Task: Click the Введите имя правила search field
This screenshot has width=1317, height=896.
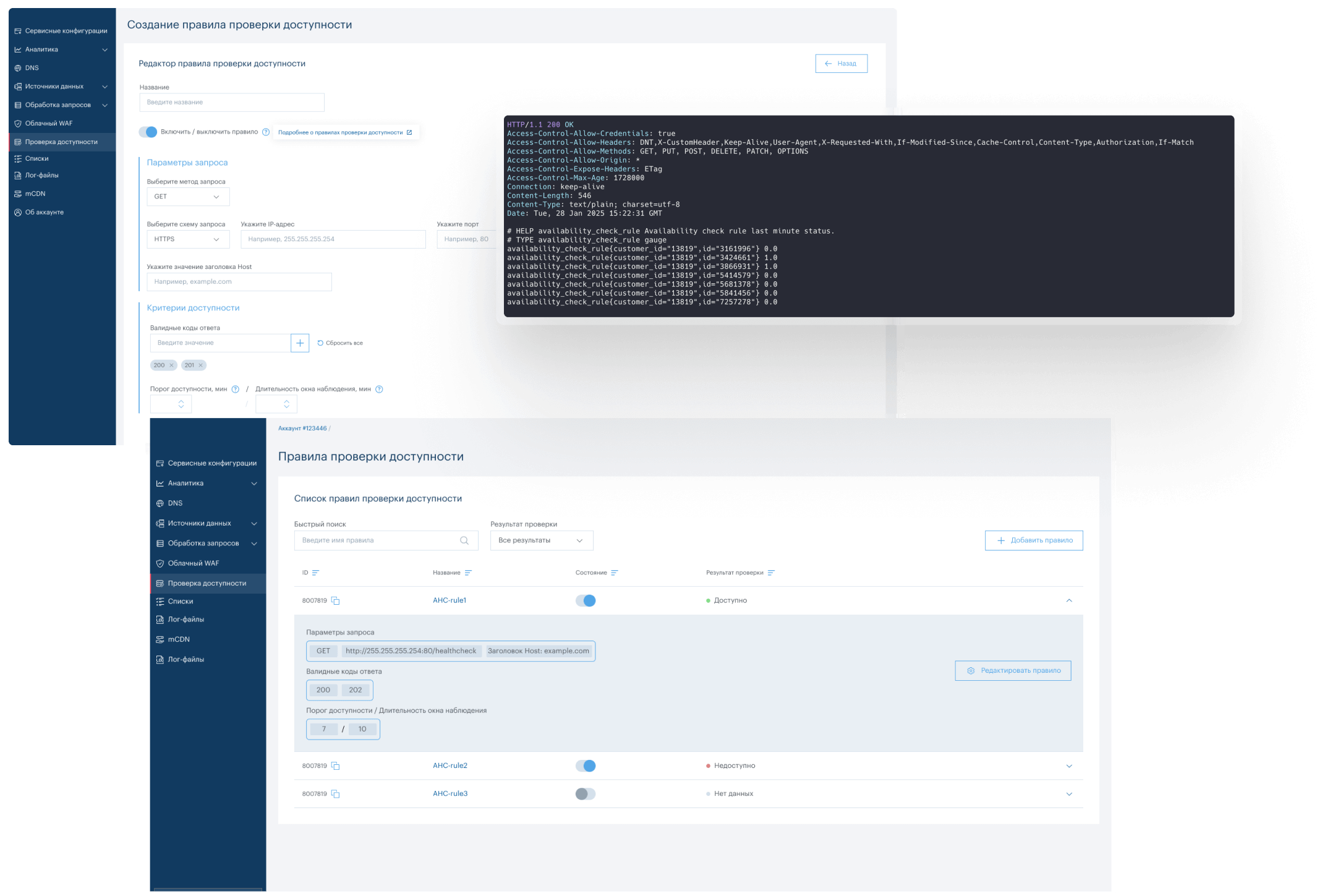Action: click(386, 540)
